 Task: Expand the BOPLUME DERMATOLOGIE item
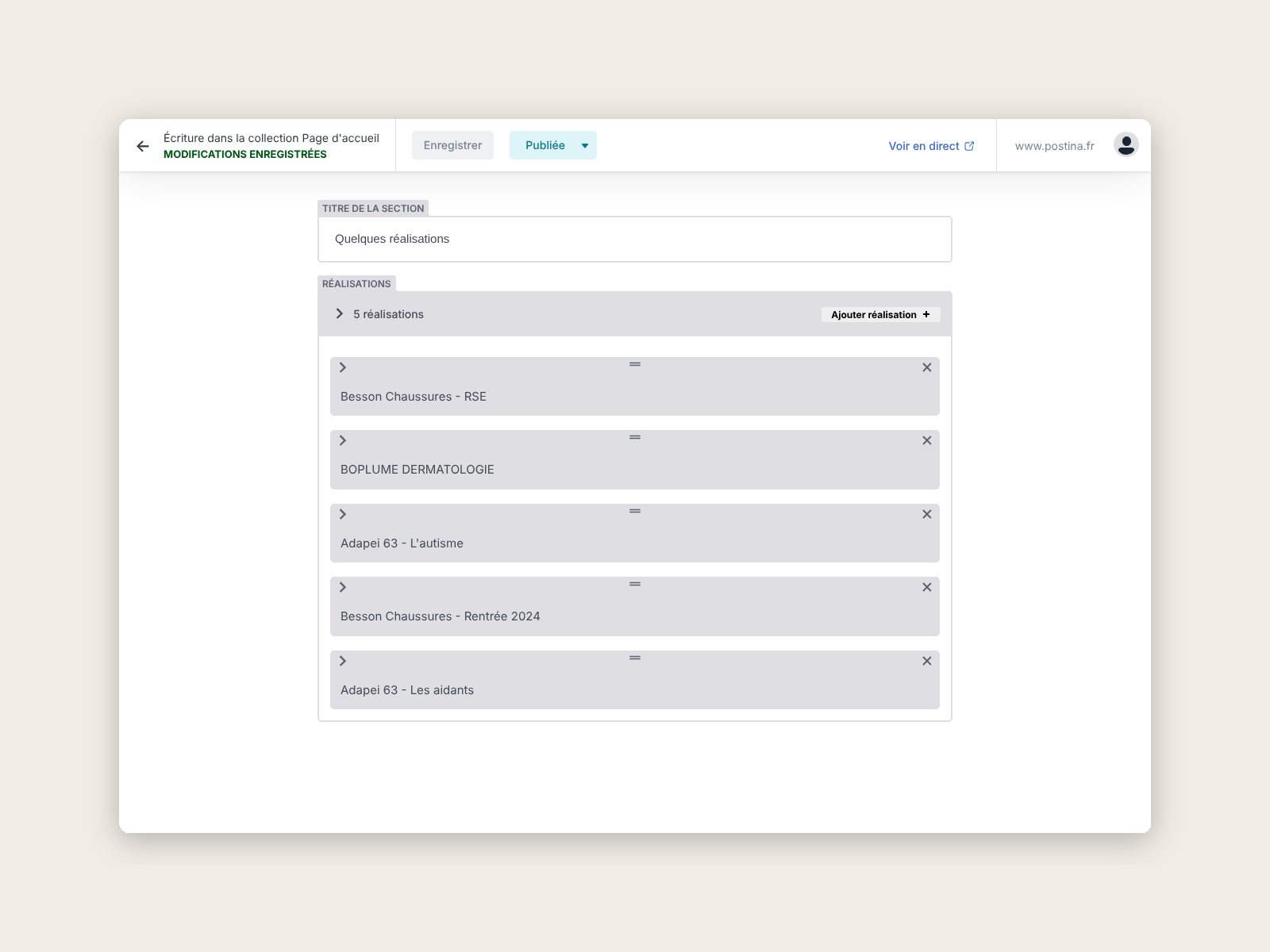[343, 440]
